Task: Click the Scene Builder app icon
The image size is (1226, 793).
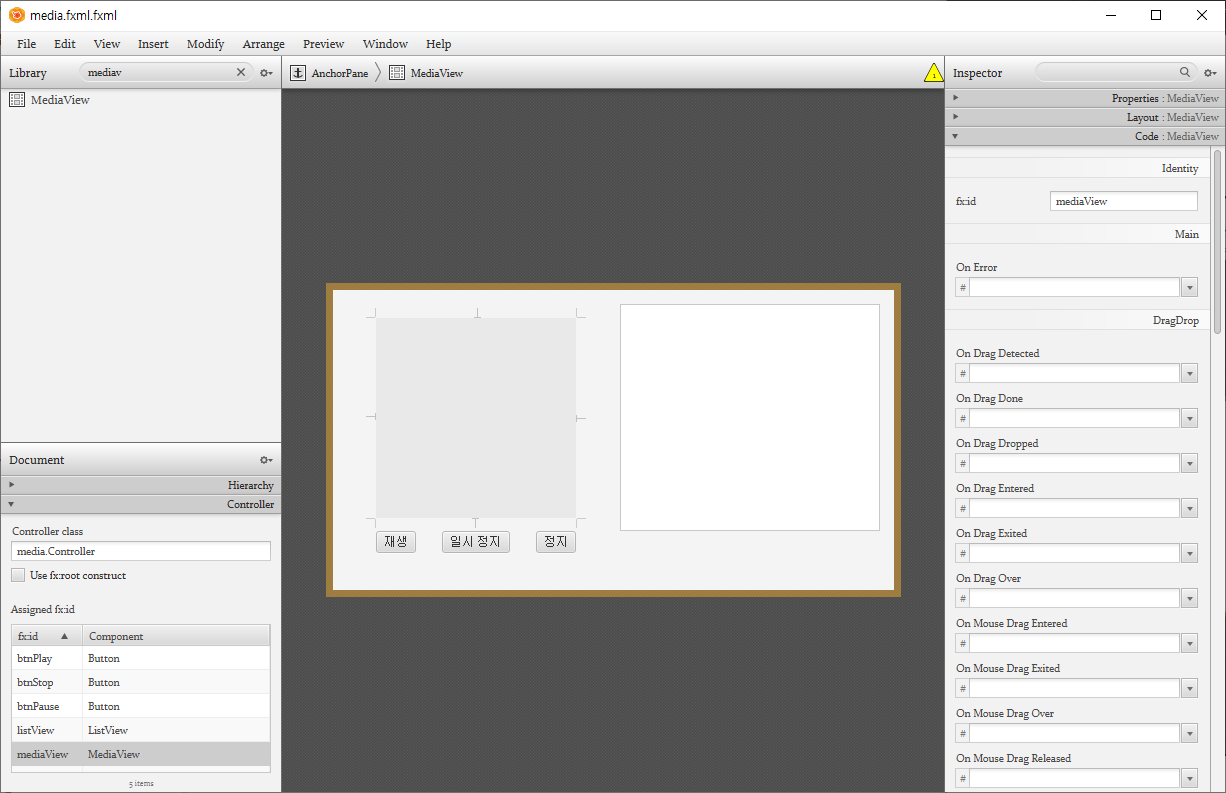Action: pos(16,15)
